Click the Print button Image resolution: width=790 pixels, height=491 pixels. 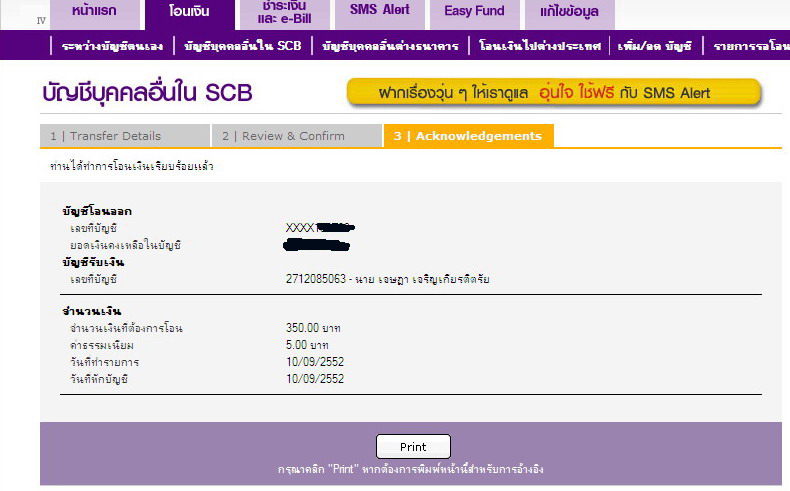413,447
